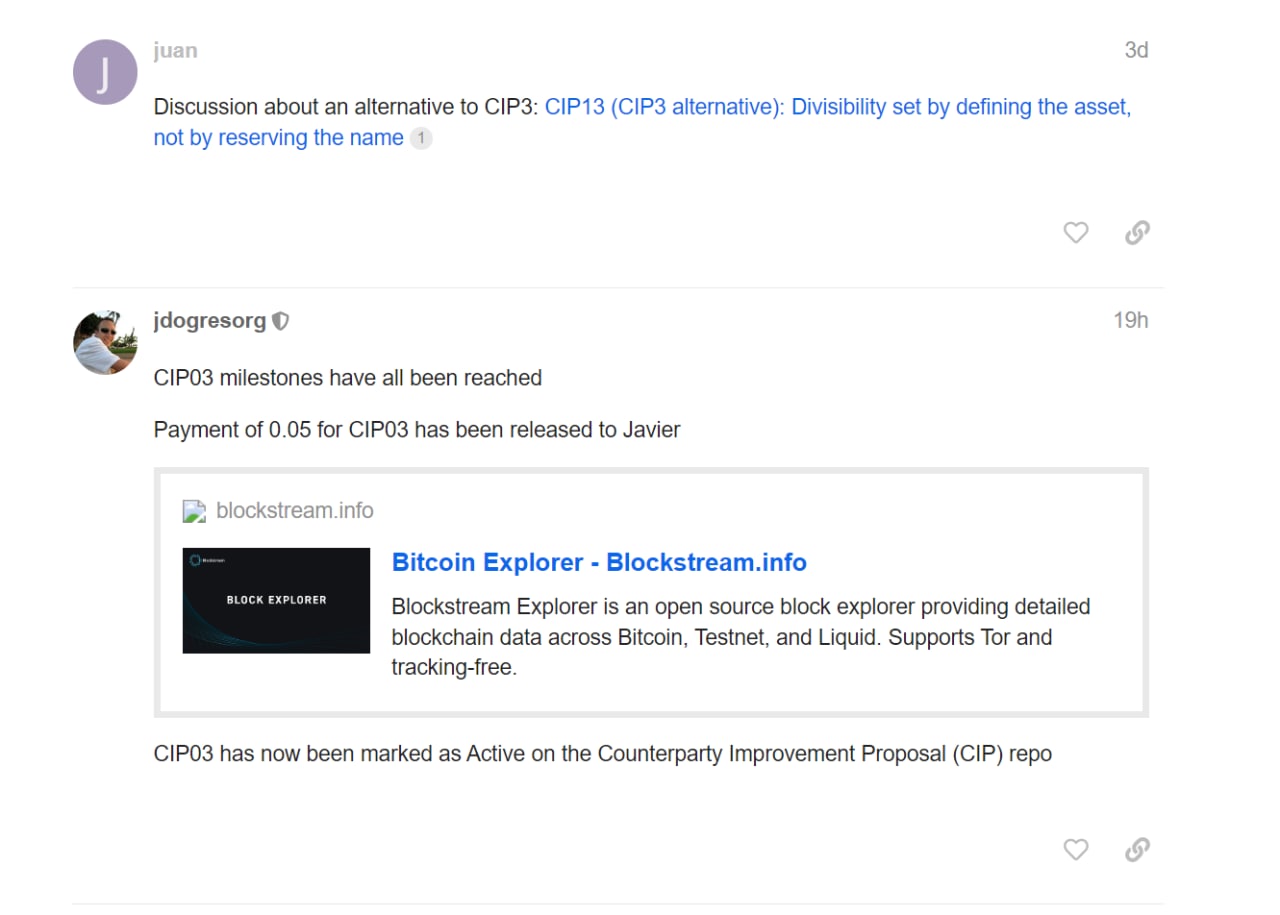Like juan's post with heart icon

pos(1075,233)
